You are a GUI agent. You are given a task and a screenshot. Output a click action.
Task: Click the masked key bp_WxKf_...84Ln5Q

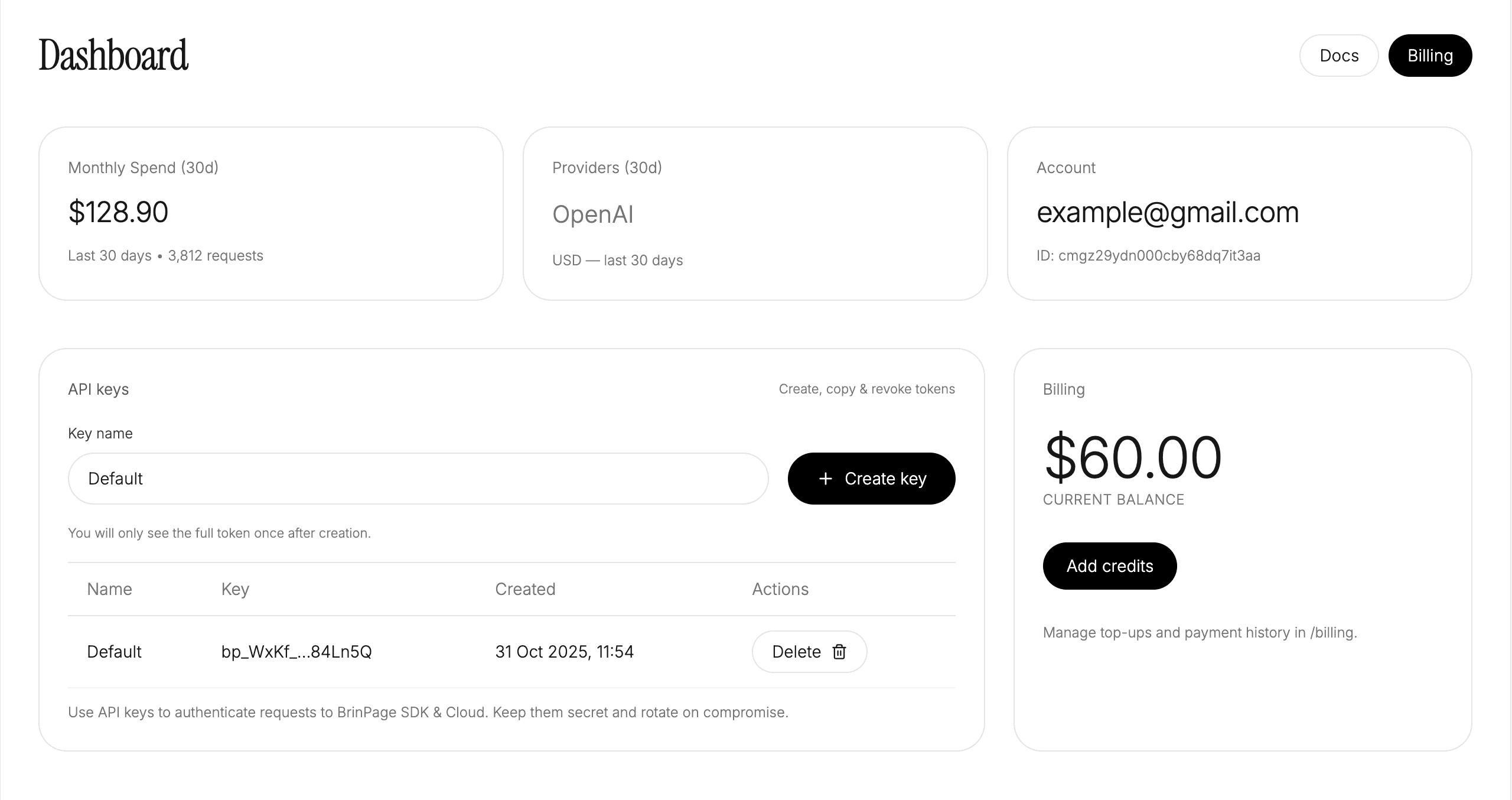click(x=296, y=652)
